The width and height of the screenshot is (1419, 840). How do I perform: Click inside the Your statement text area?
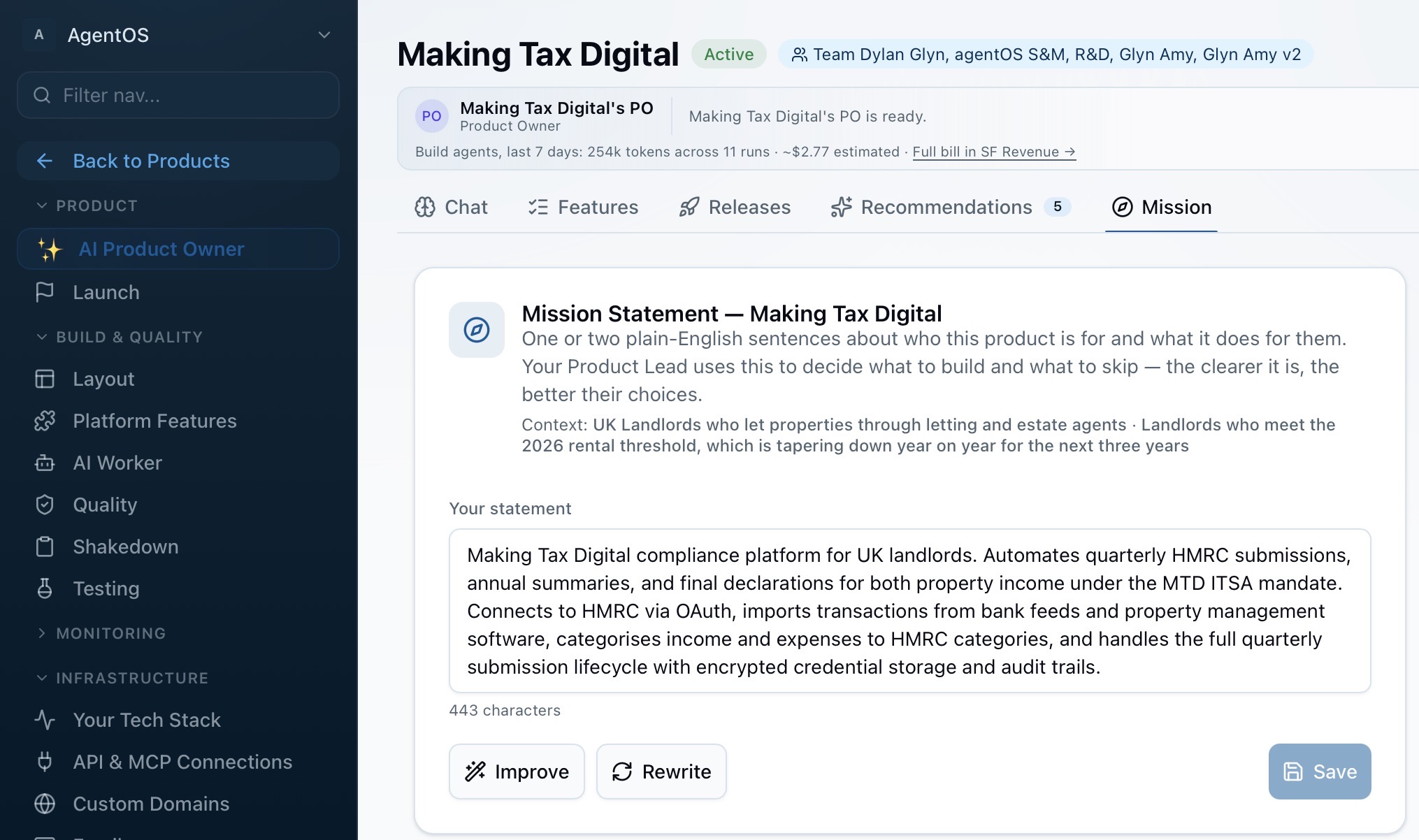[909, 611]
